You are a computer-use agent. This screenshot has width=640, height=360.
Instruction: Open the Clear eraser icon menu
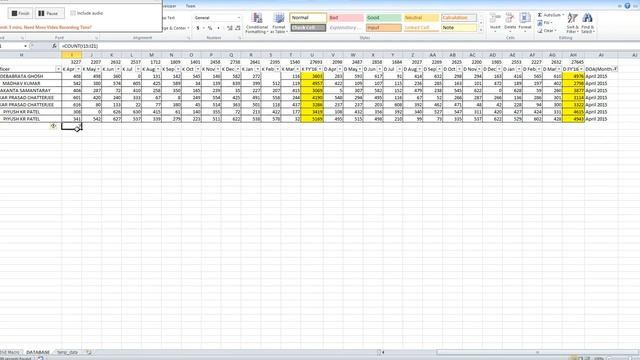pyautogui.click(x=540, y=31)
